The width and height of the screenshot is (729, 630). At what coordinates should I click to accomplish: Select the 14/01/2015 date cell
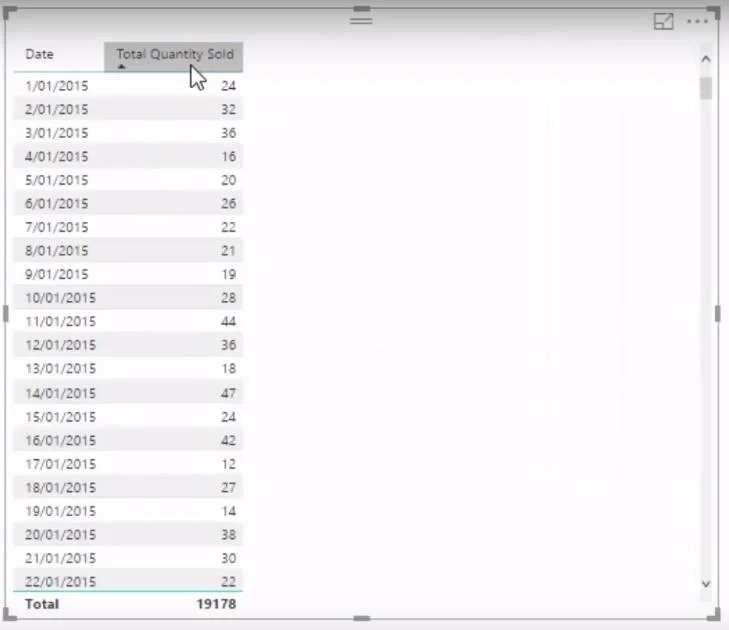point(60,393)
